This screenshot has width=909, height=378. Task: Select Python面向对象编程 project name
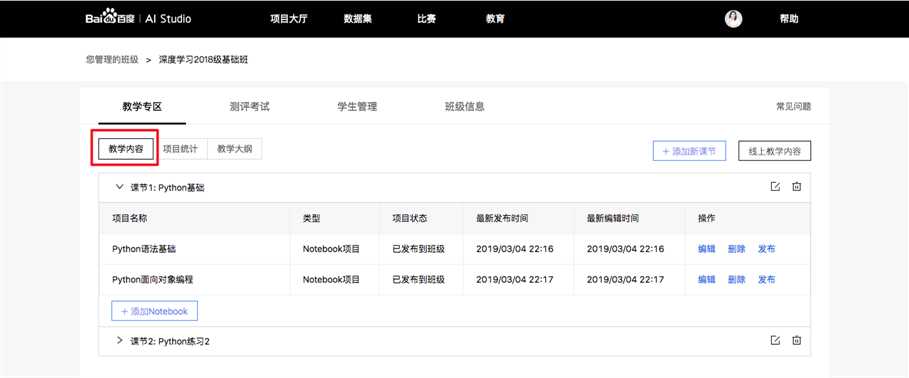coord(152,279)
